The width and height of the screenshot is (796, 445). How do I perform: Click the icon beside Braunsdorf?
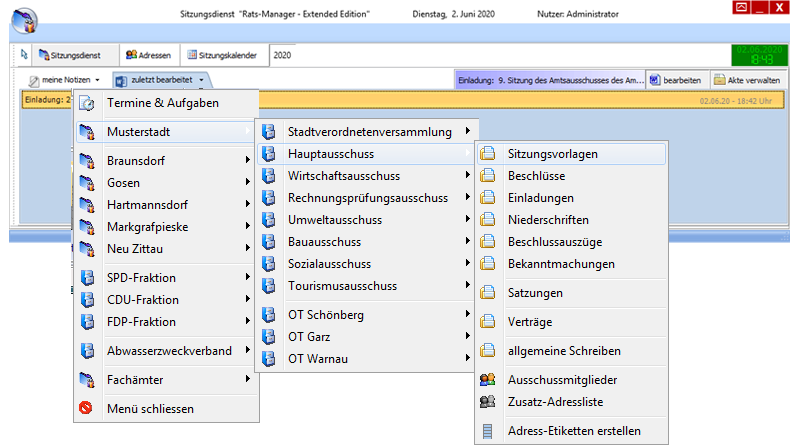click(x=87, y=161)
